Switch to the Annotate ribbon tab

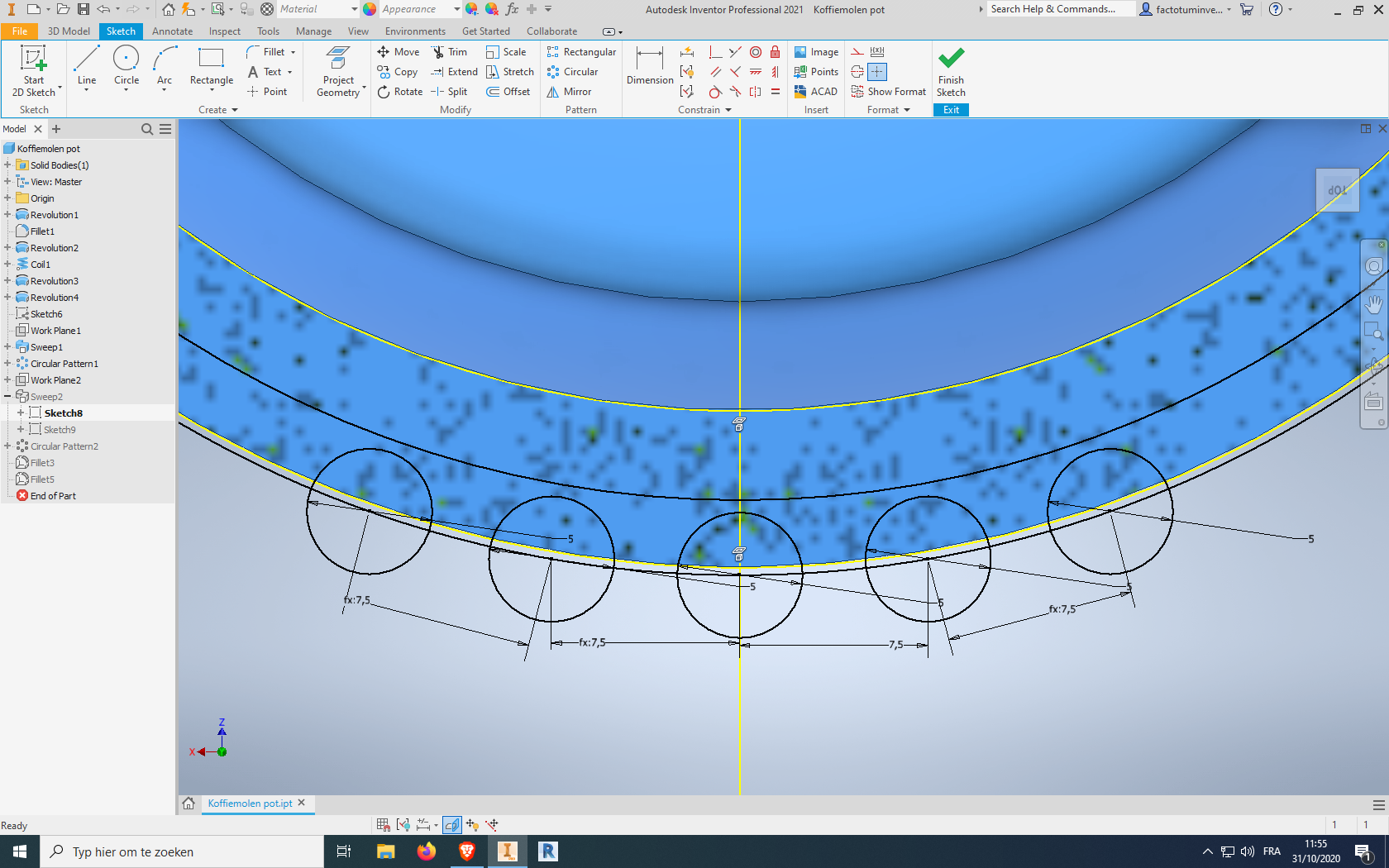pos(172,31)
